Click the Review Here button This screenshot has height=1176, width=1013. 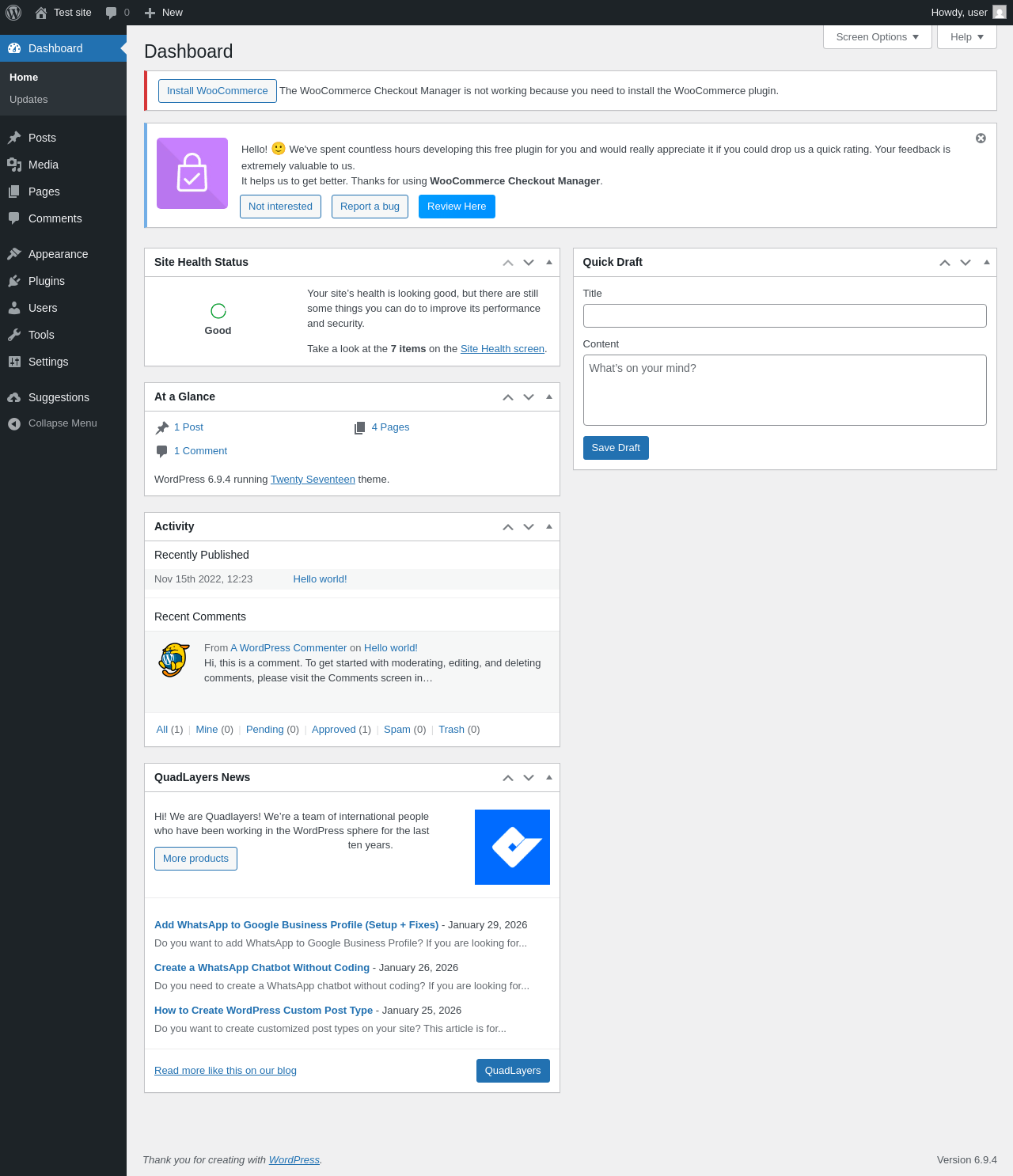(457, 207)
